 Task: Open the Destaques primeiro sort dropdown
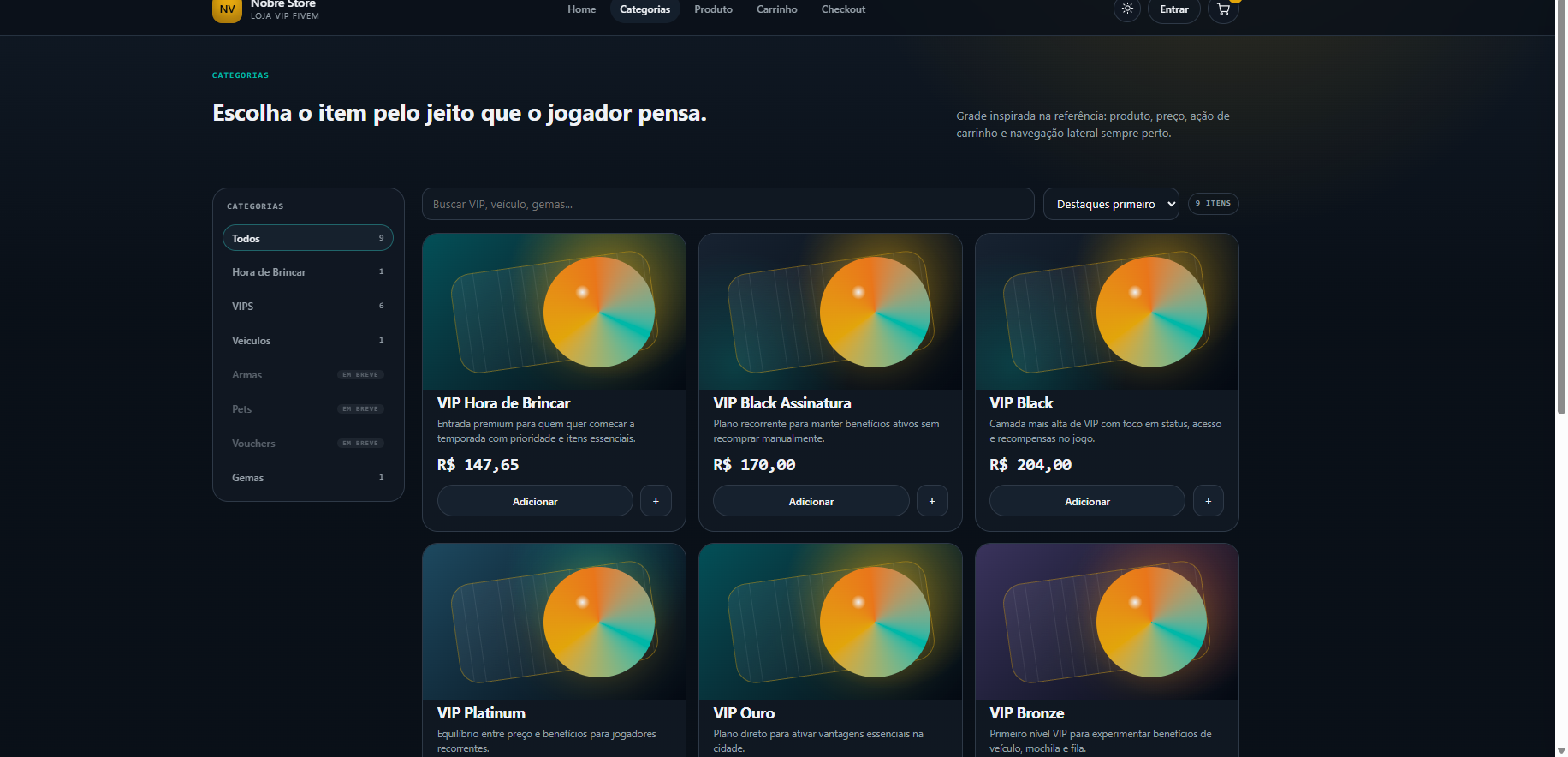(x=1111, y=204)
